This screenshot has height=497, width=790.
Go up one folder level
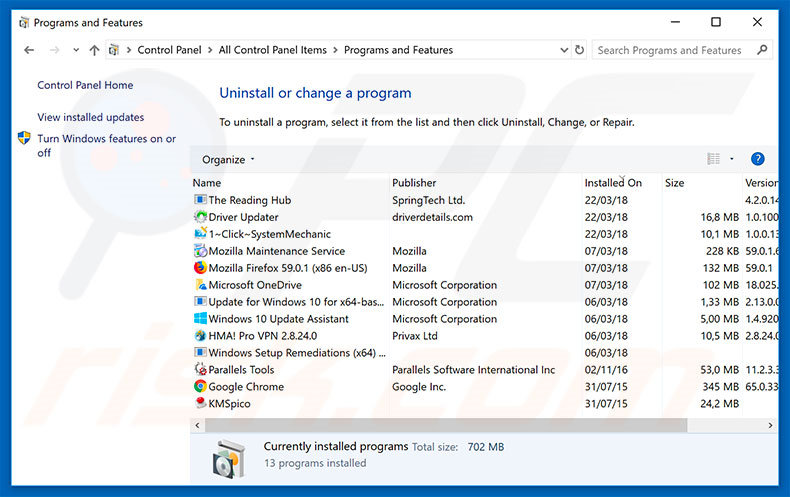94,50
